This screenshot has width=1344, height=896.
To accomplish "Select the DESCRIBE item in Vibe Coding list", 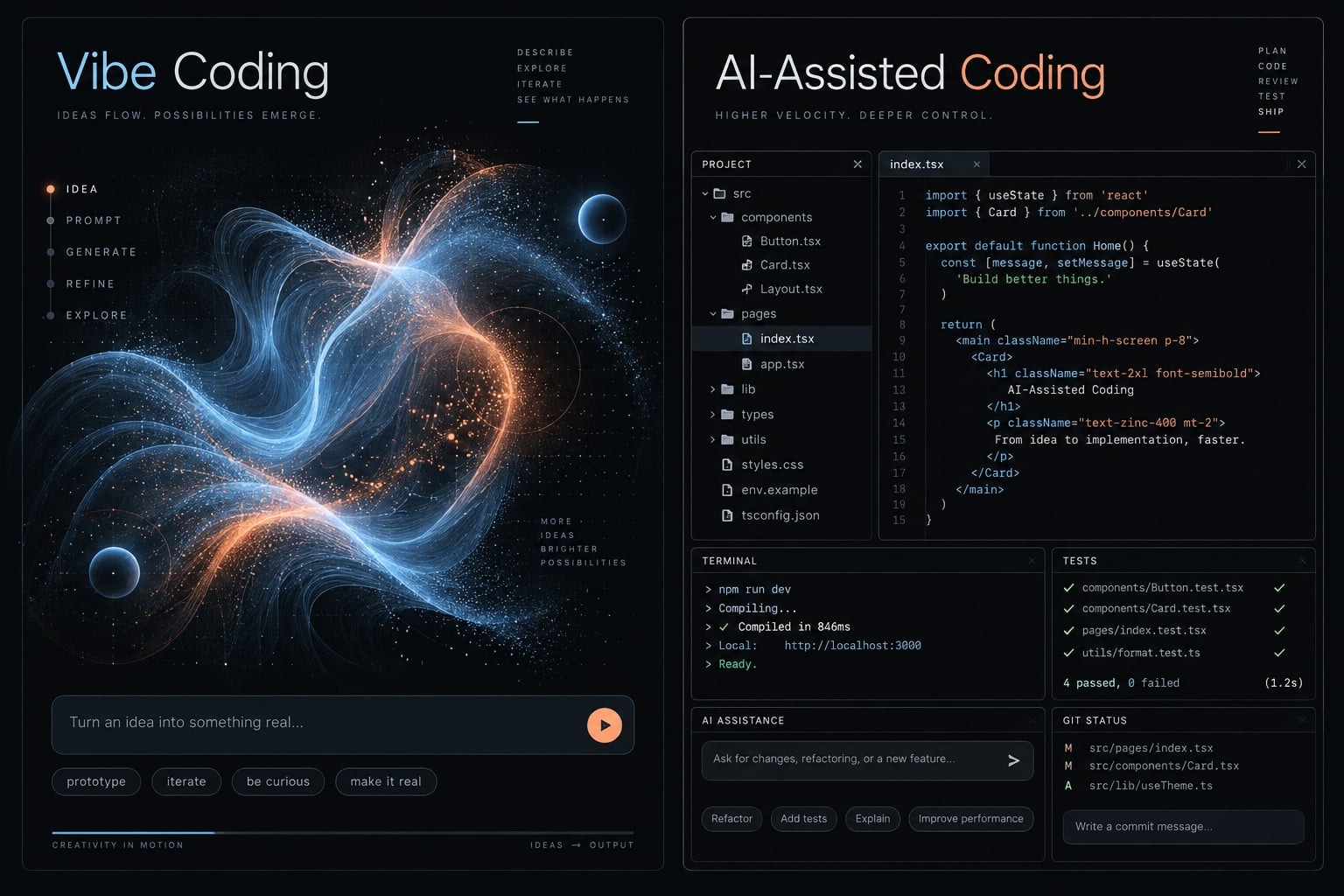I will (x=545, y=52).
